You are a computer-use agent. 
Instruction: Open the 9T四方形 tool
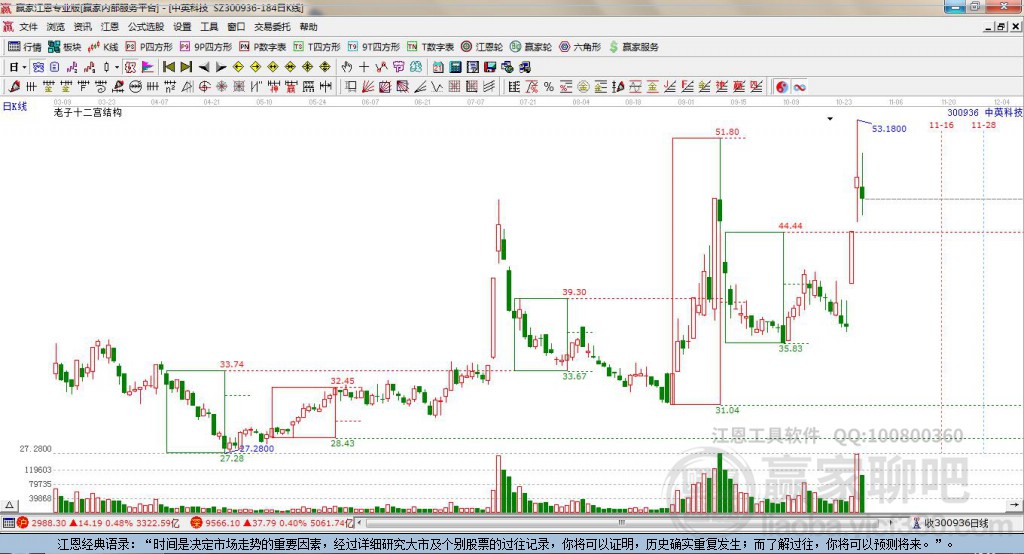pyautogui.click(x=374, y=47)
